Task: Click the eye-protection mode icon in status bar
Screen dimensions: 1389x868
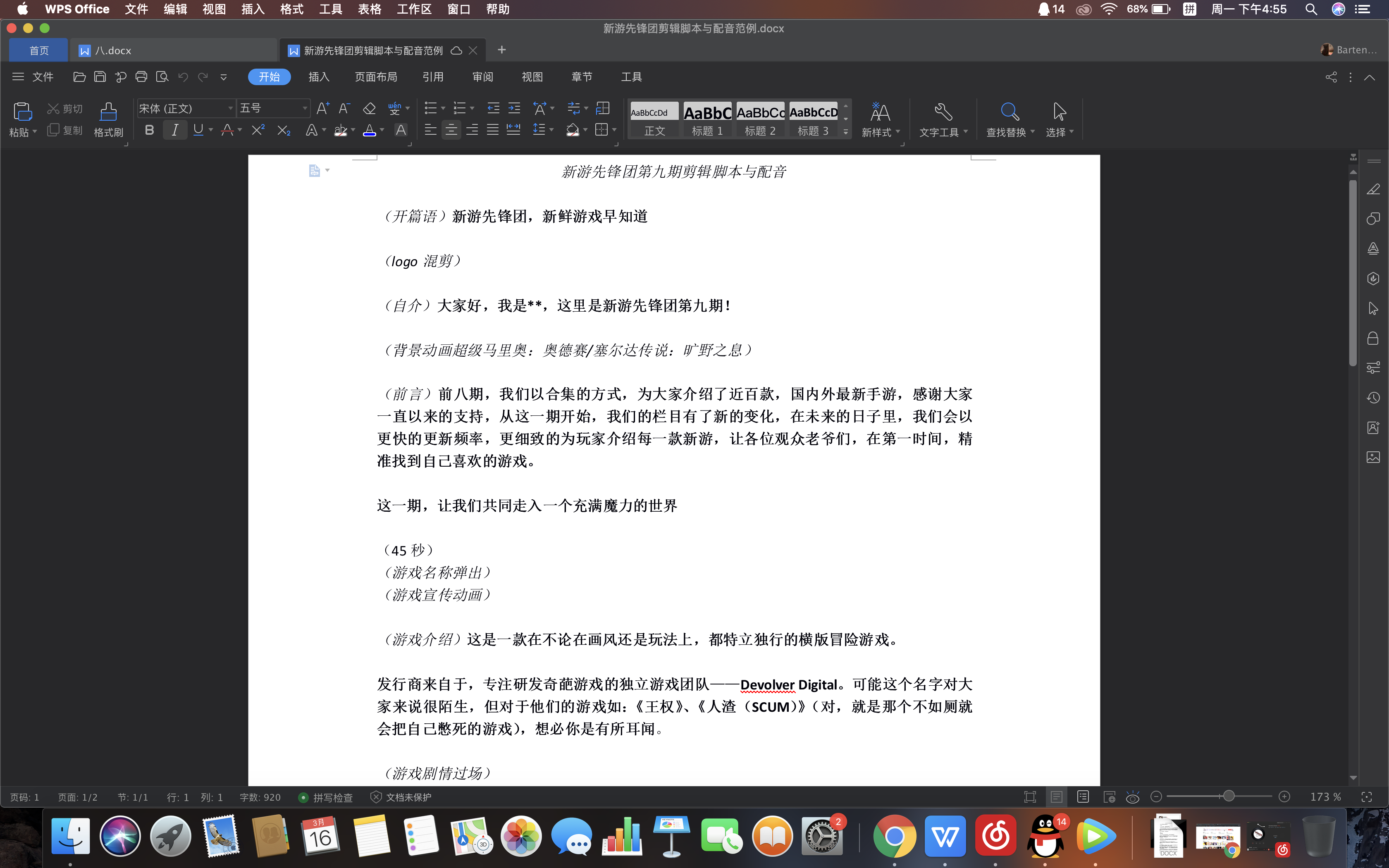Action: pyautogui.click(x=1132, y=797)
